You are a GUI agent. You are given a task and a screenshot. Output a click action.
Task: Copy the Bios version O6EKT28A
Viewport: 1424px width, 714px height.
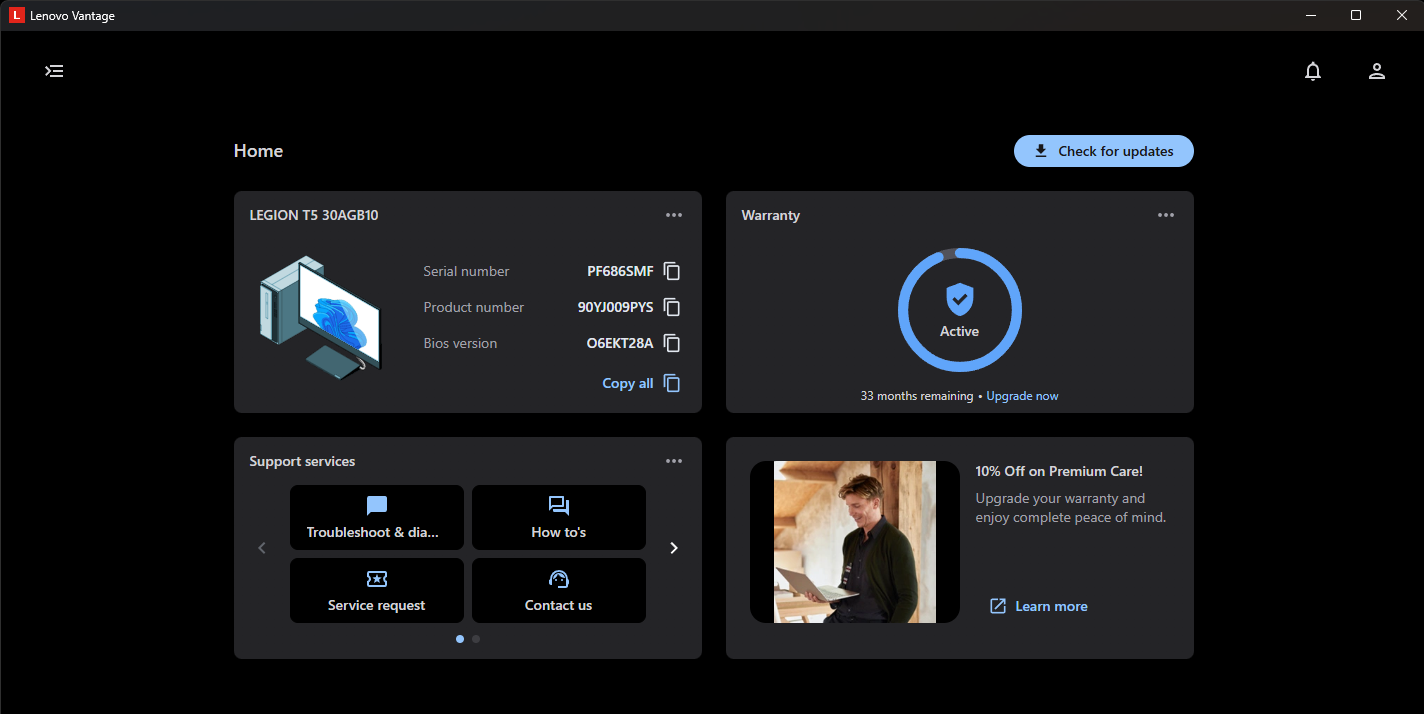[672, 343]
